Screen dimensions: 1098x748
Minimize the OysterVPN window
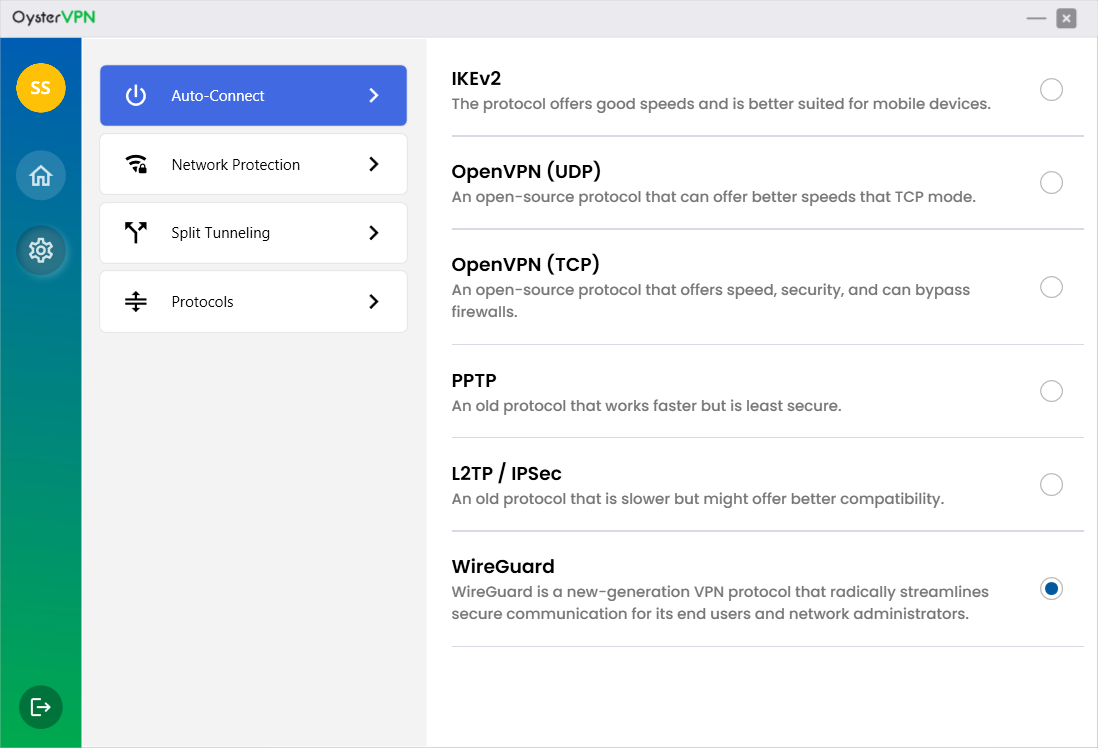(x=1036, y=18)
